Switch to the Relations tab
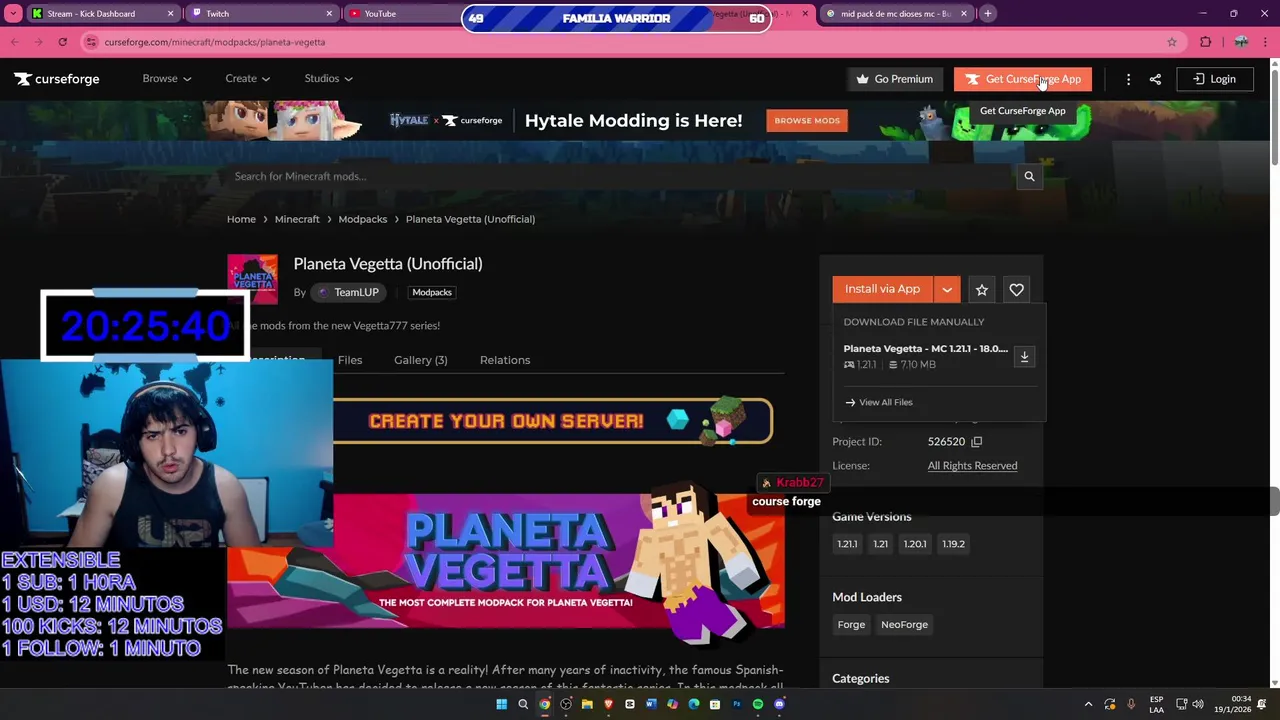 (x=505, y=360)
